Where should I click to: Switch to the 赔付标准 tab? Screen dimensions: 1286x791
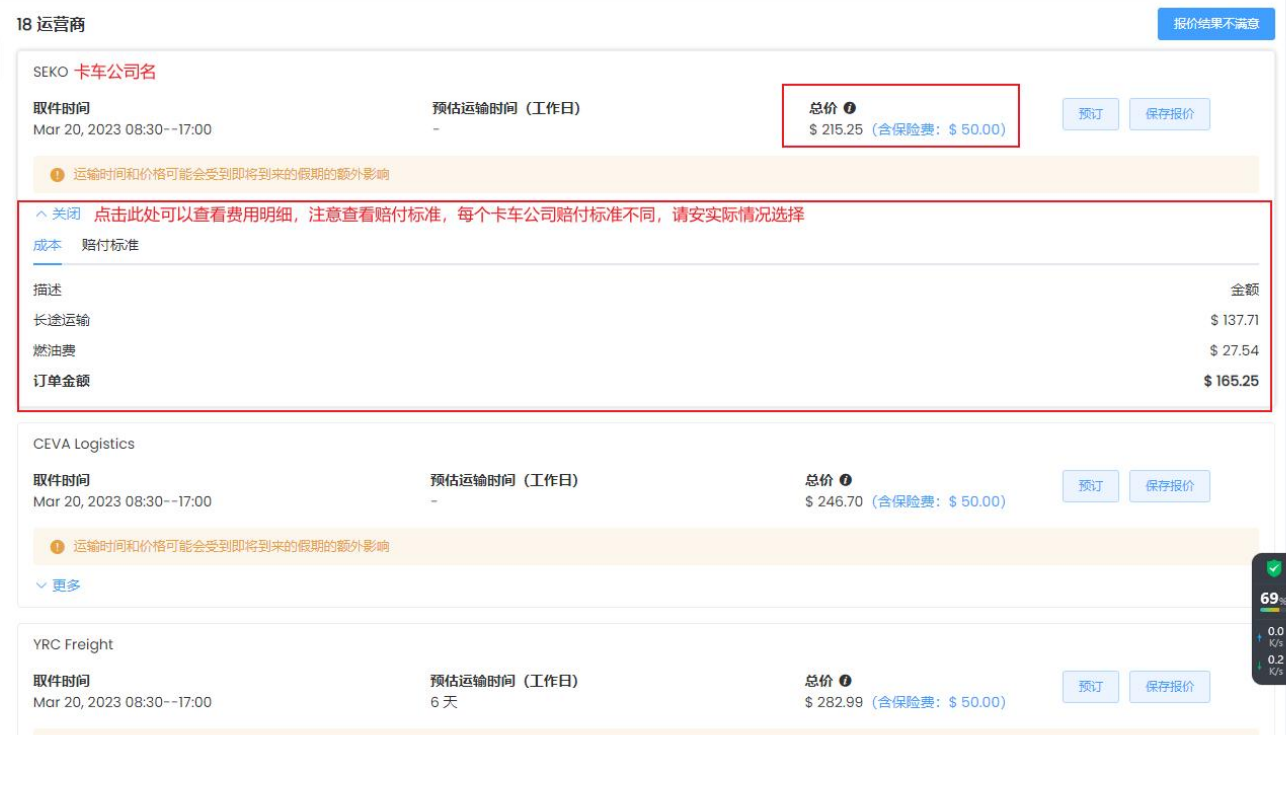[x=110, y=245]
